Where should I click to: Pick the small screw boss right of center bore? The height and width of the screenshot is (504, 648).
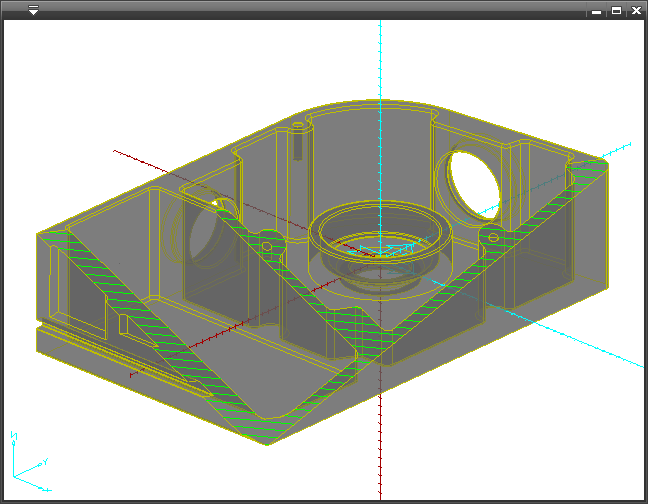click(x=491, y=237)
